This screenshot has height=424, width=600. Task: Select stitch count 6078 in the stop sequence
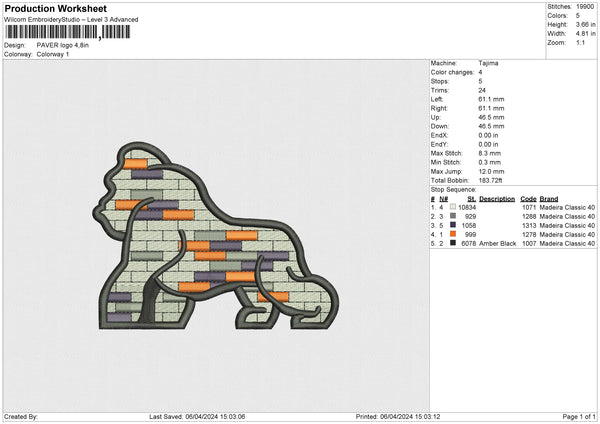point(469,243)
